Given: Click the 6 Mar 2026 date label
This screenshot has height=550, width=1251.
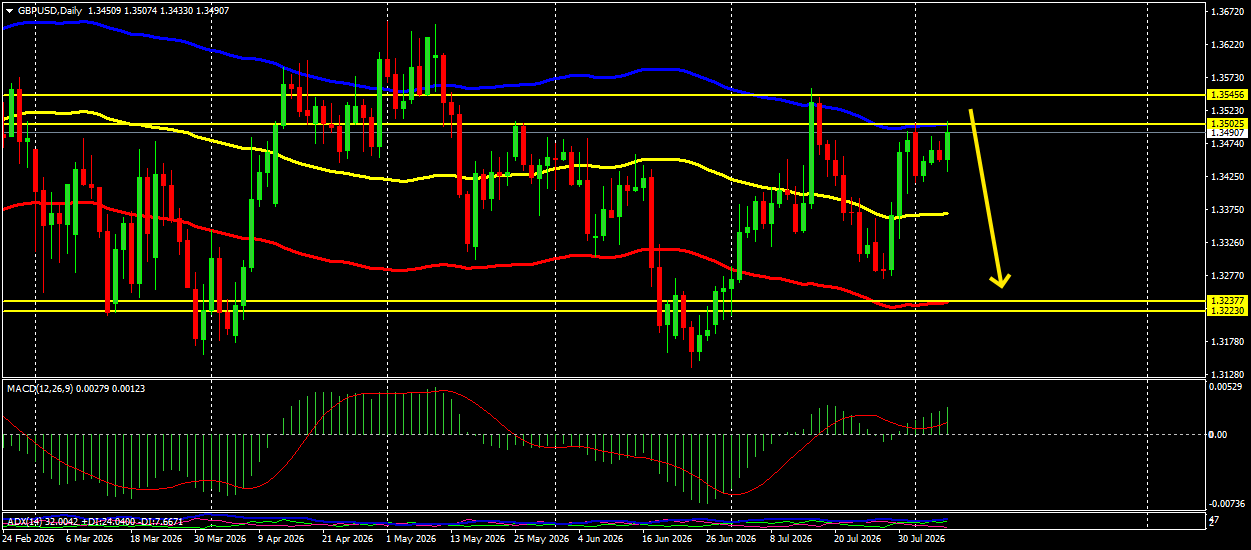Looking at the screenshot, I should click(x=90, y=538).
